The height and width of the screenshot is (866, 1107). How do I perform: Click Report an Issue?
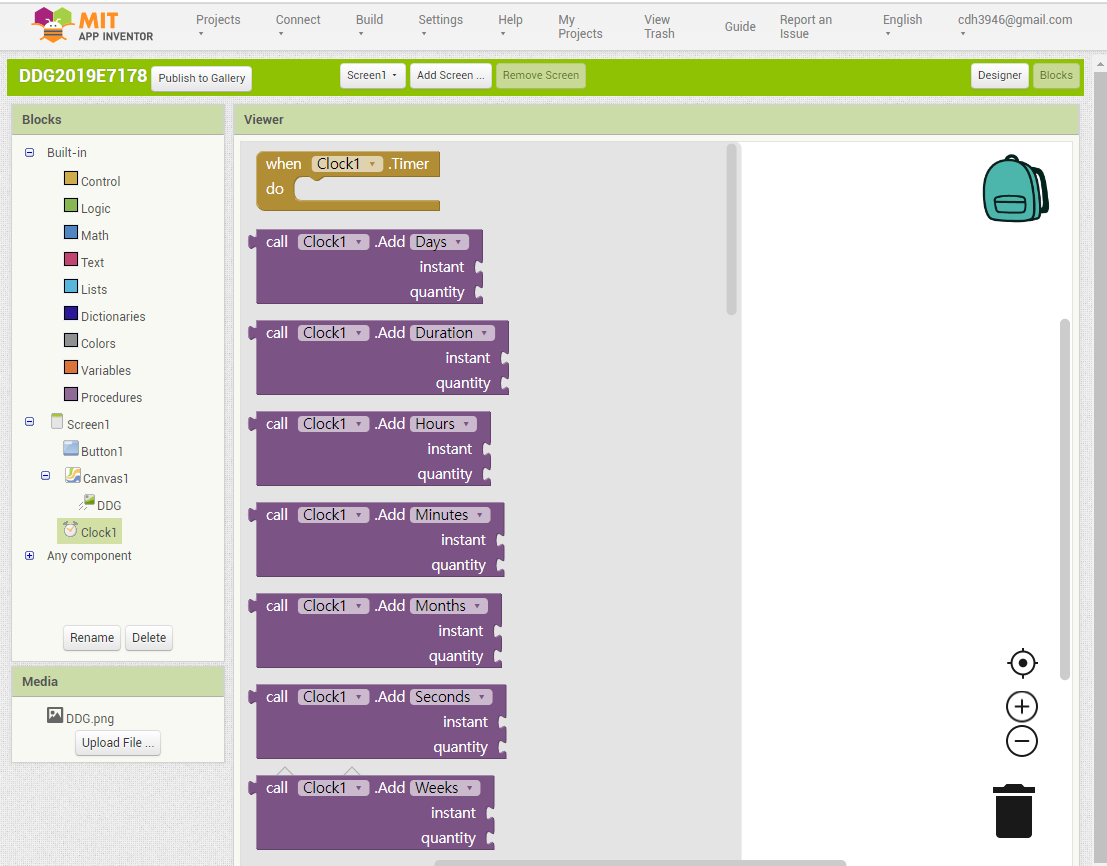tap(806, 27)
